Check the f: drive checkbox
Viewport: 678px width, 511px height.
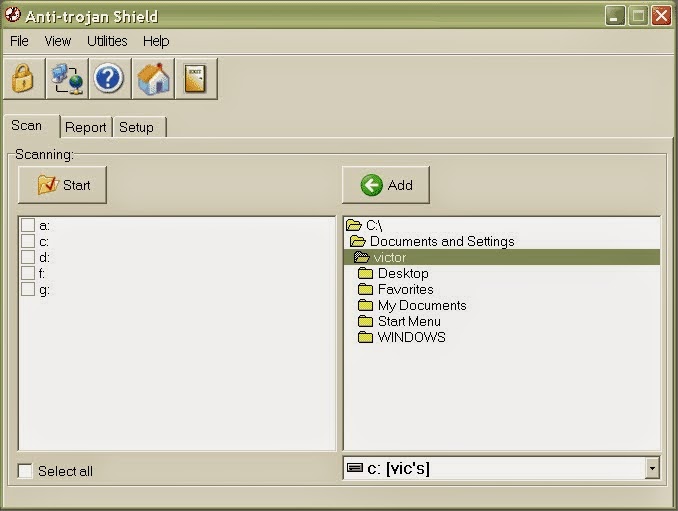click(x=28, y=273)
